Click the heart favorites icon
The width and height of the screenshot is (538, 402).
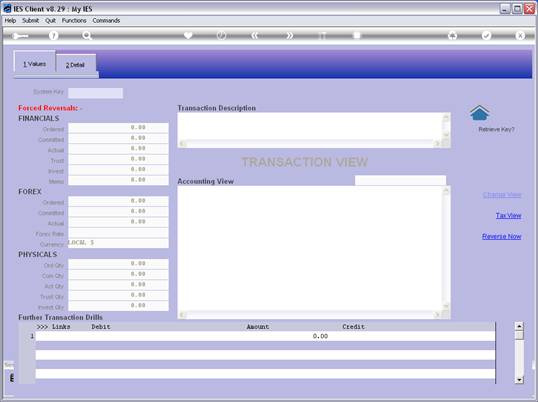tap(188, 35)
